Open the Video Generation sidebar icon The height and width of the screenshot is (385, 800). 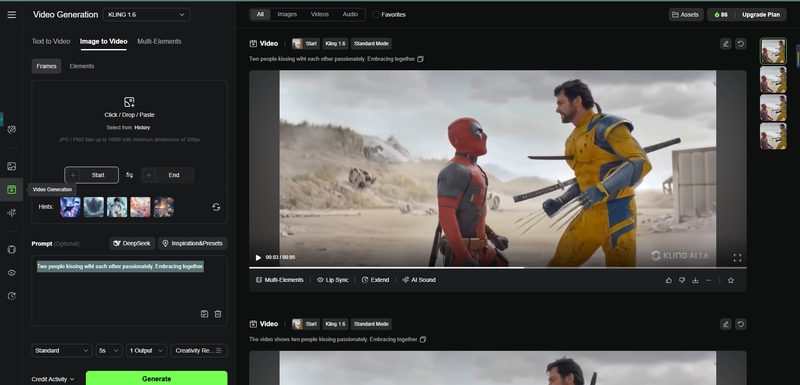(12, 190)
